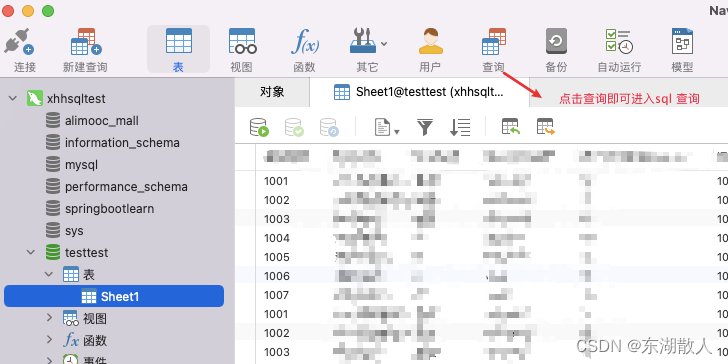Collapse the Tables node under testtest
728x364 pixels.
click(x=48, y=274)
